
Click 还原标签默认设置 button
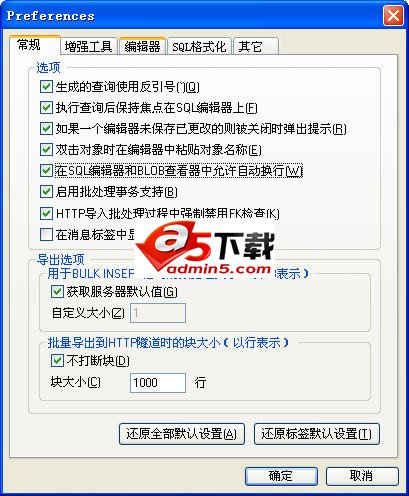point(317,434)
